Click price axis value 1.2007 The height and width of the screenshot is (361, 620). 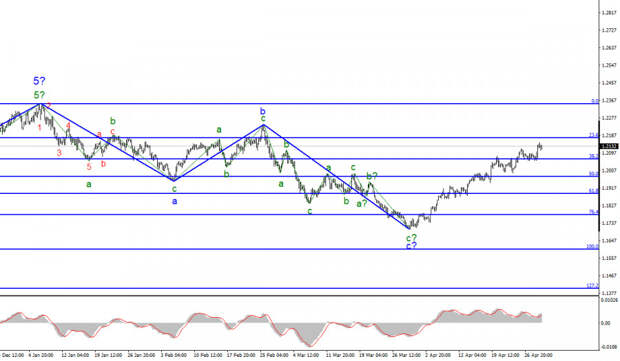coord(609,170)
